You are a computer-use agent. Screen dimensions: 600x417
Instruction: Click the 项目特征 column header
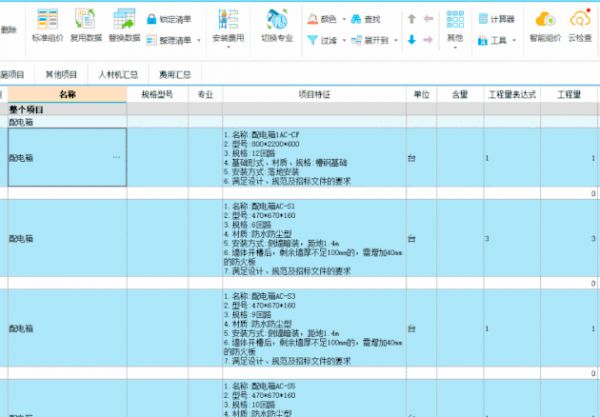[314, 94]
